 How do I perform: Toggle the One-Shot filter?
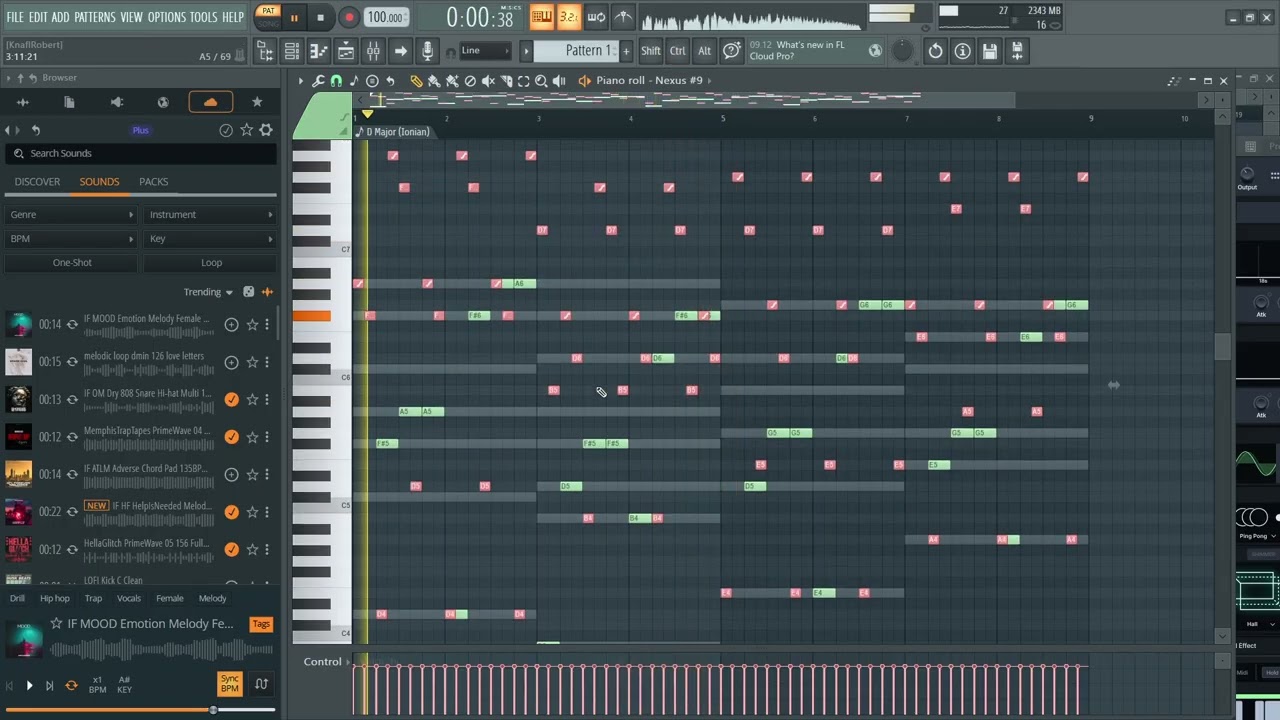coord(72,263)
